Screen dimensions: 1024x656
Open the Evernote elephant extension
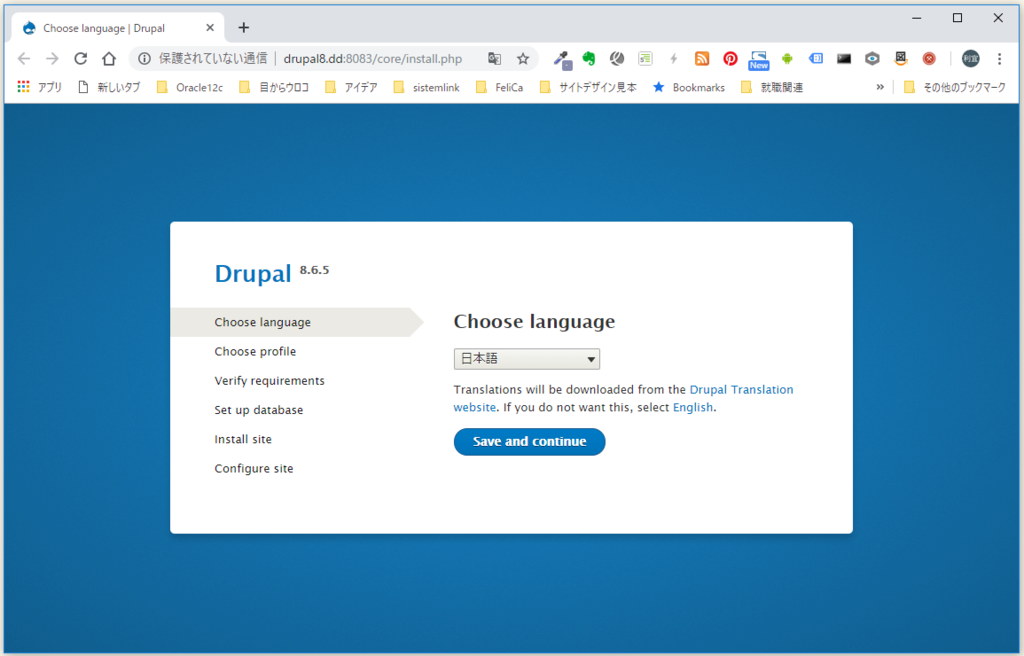[x=589, y=59]
